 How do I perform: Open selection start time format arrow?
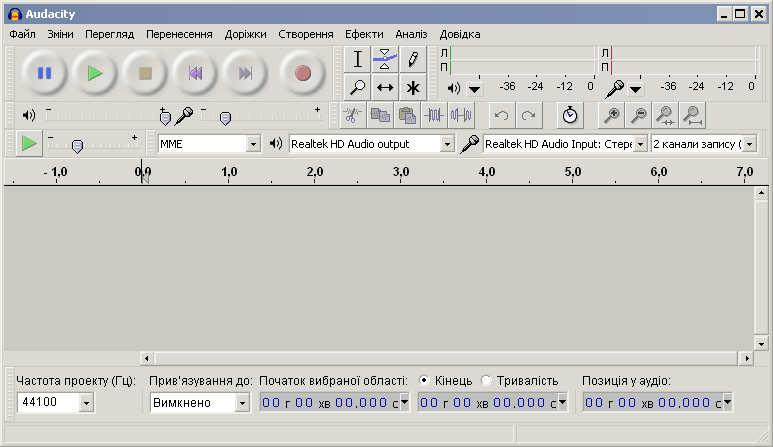point(404,402)
